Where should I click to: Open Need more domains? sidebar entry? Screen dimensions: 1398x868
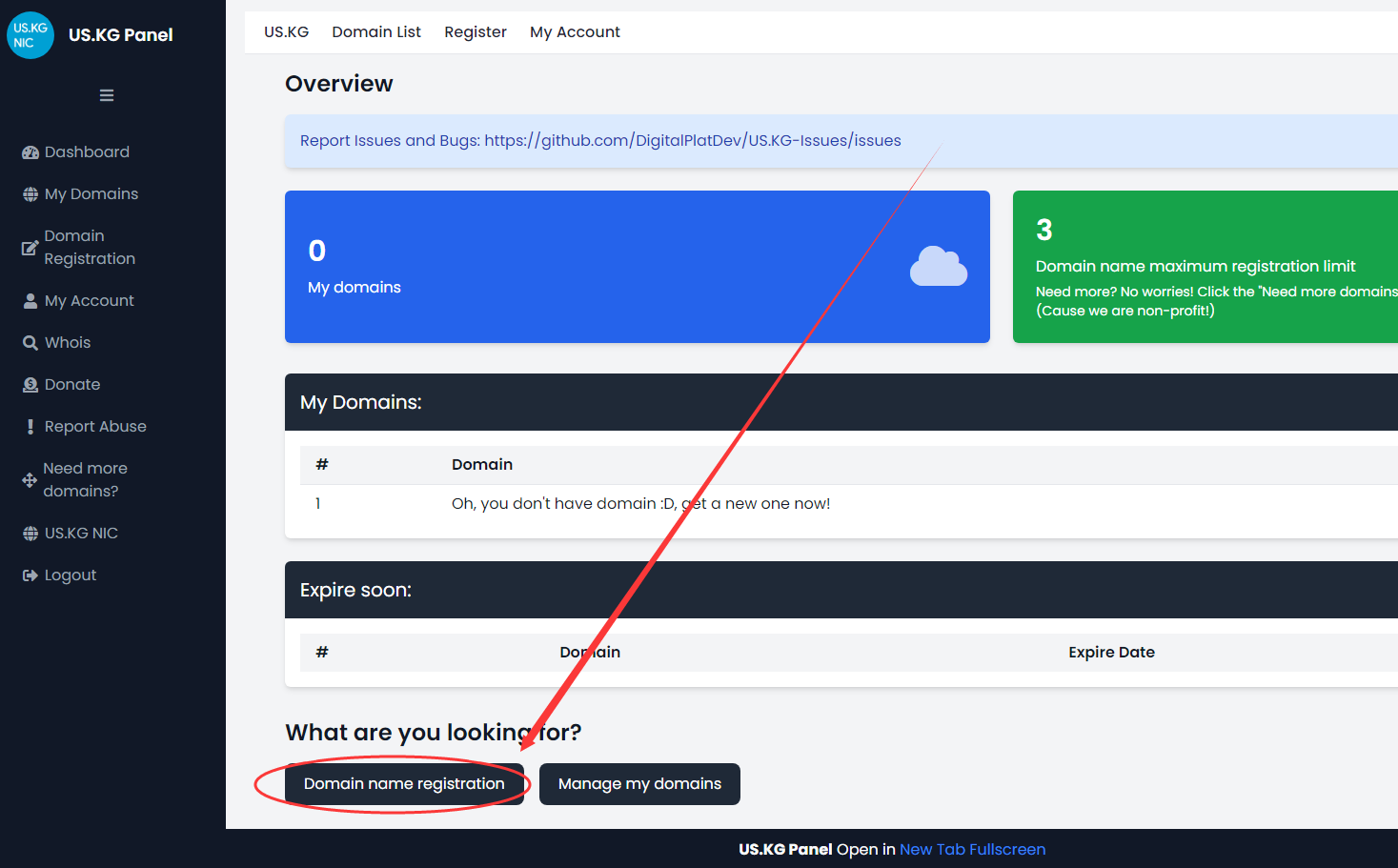point(85,480)
